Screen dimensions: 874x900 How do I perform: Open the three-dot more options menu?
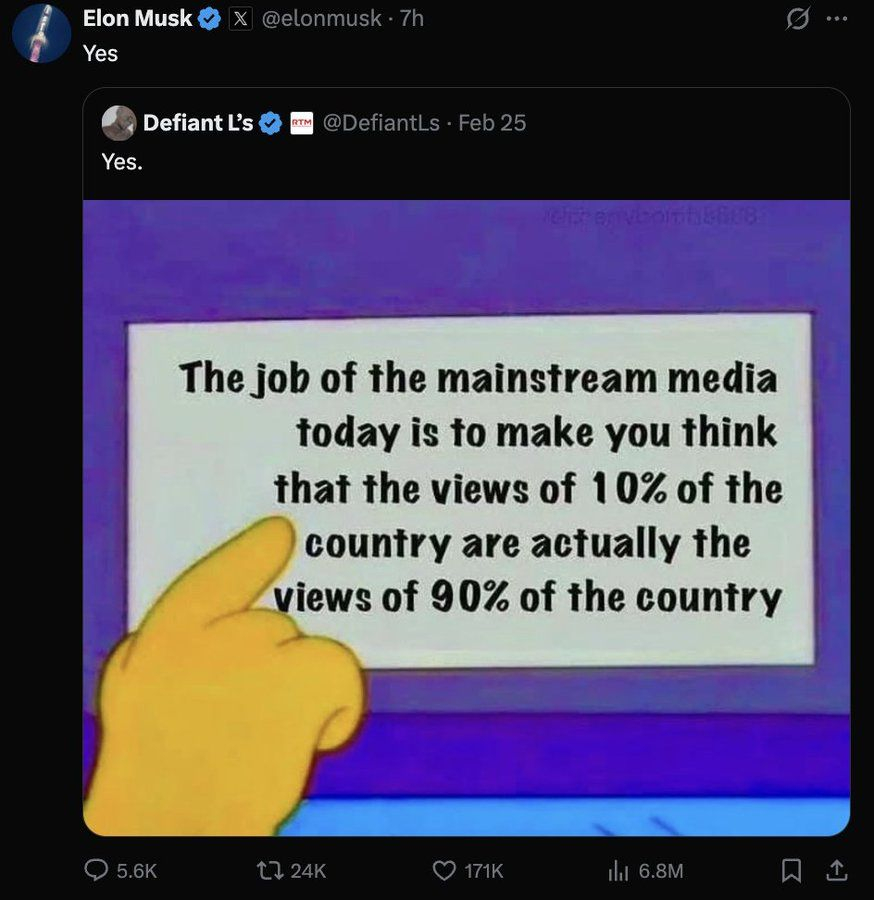(837, 19)
